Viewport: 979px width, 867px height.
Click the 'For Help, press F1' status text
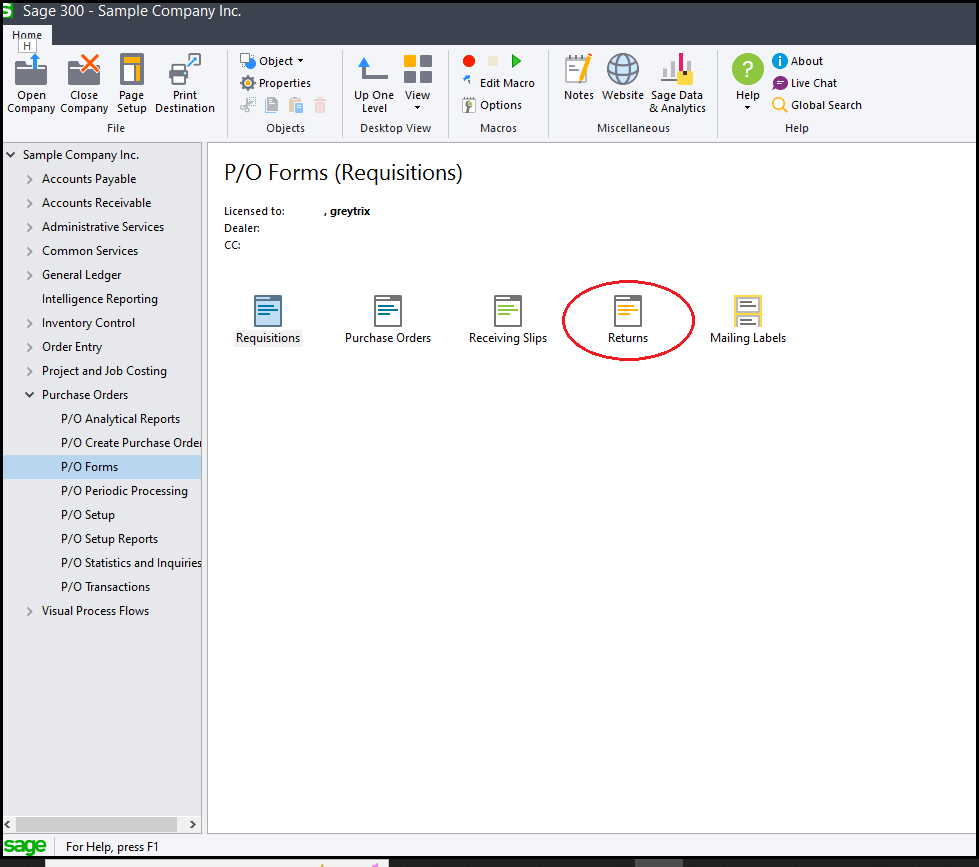pyautogui.click(x=112, y=847)
